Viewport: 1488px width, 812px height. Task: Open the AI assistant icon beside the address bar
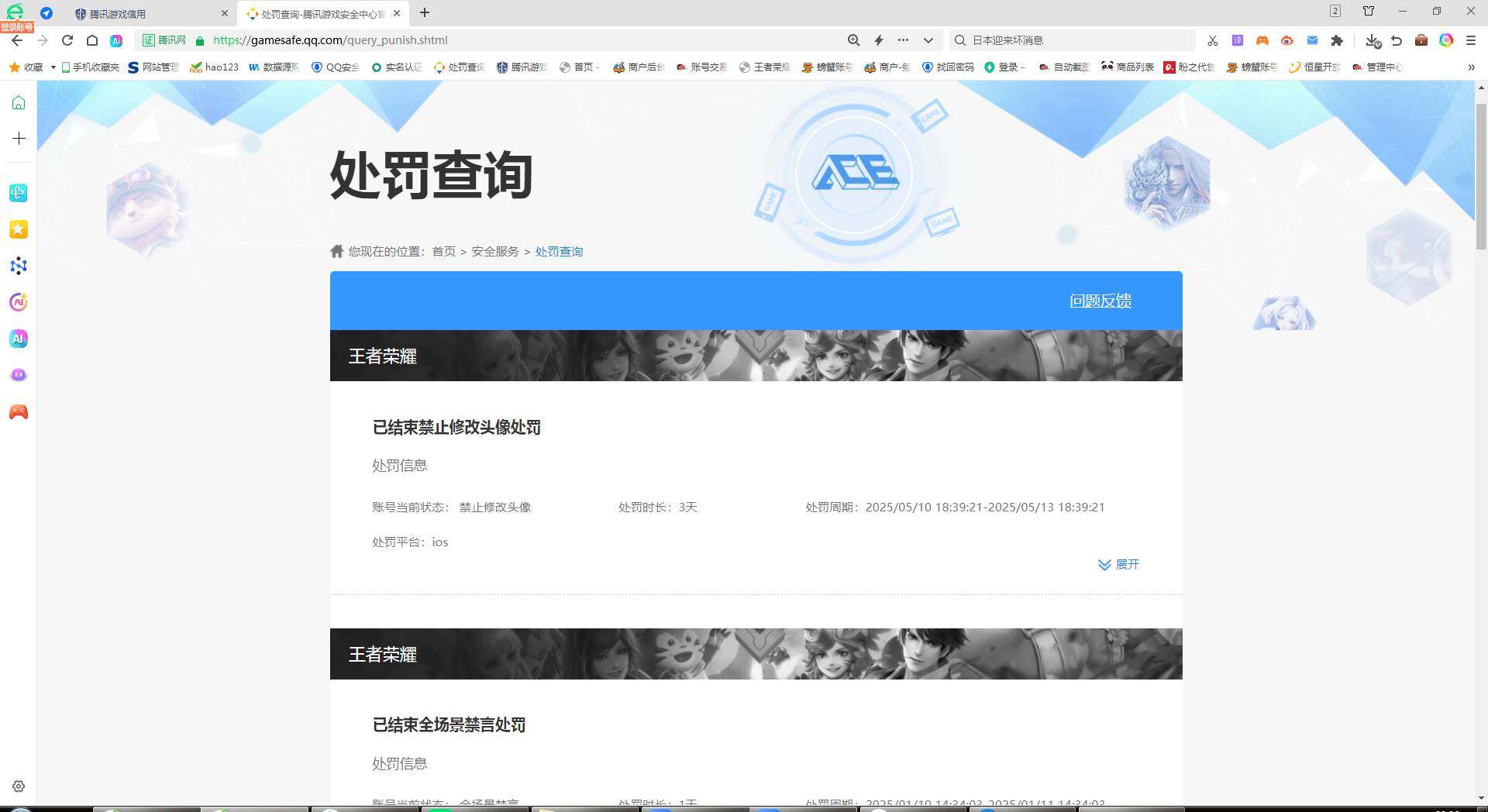(x=116, y=40)
